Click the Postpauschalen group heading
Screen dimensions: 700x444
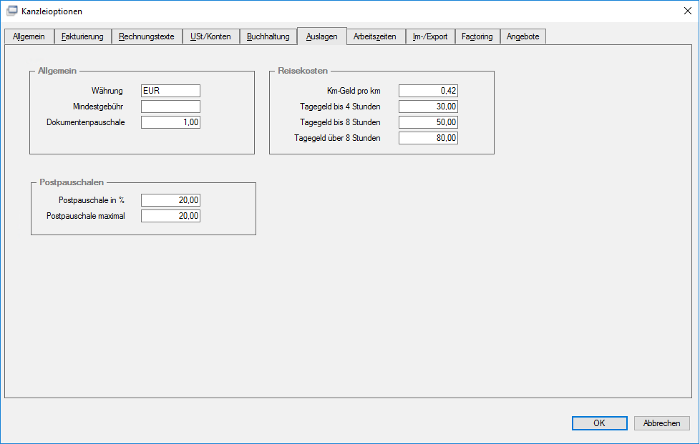71,182
